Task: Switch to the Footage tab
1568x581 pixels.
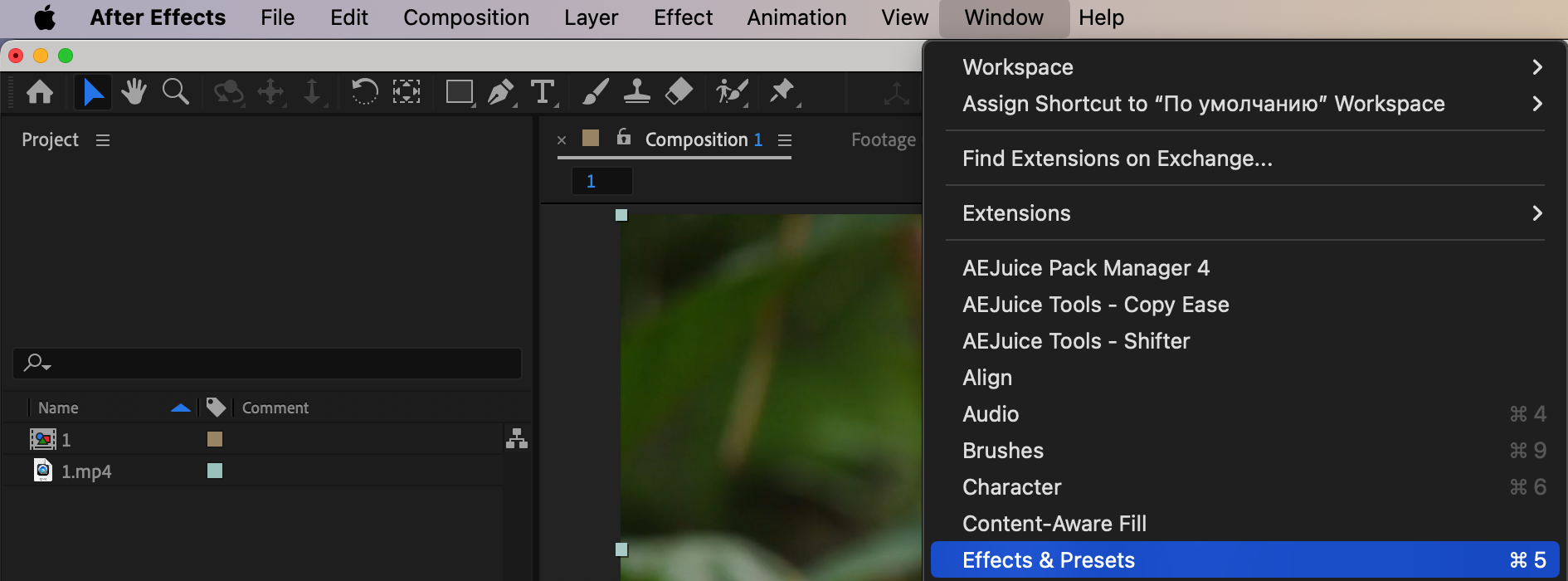Action: pyautogui.click(x=883, y=140)
